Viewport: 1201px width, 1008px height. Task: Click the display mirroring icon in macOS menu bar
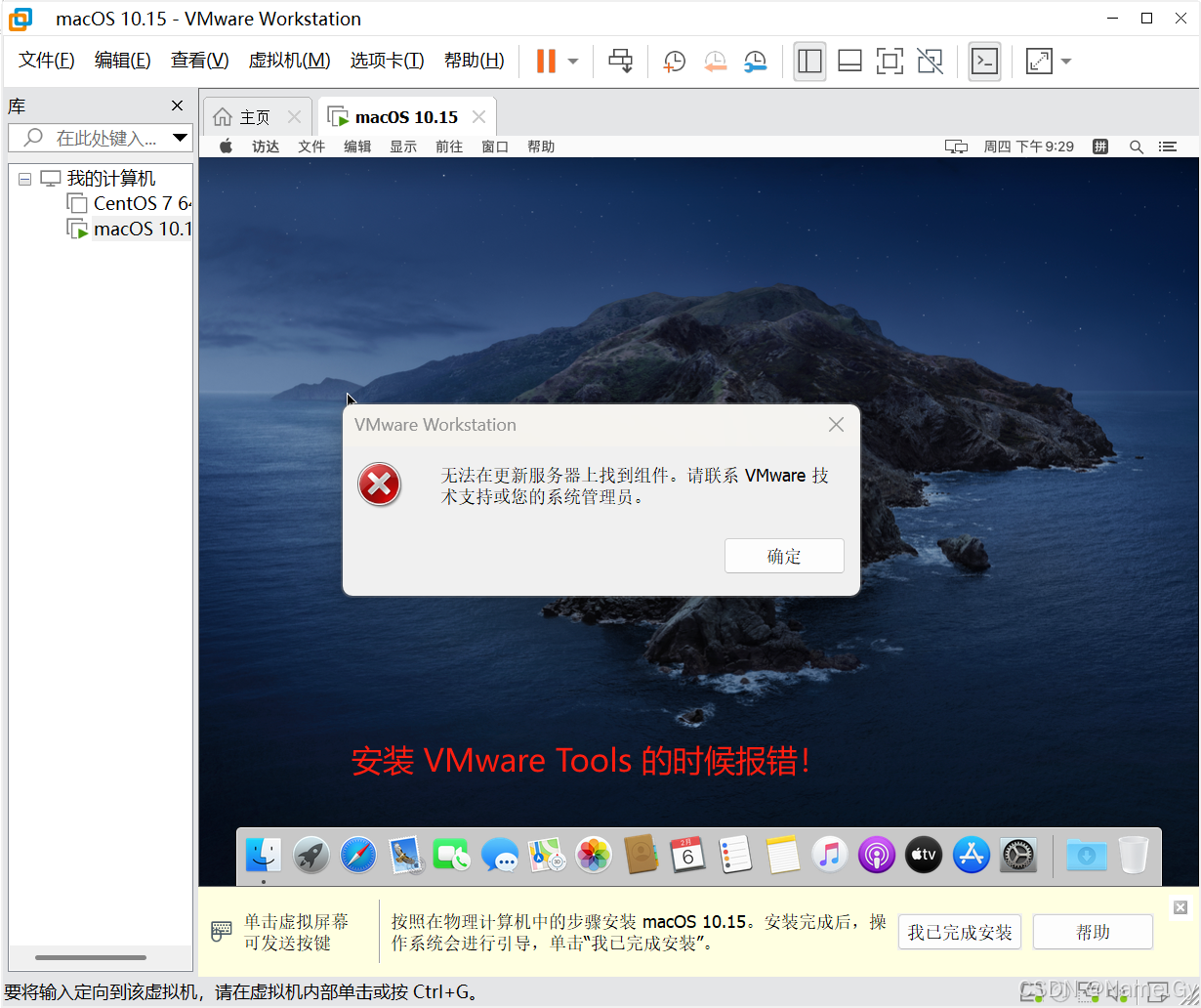[956, 147]
